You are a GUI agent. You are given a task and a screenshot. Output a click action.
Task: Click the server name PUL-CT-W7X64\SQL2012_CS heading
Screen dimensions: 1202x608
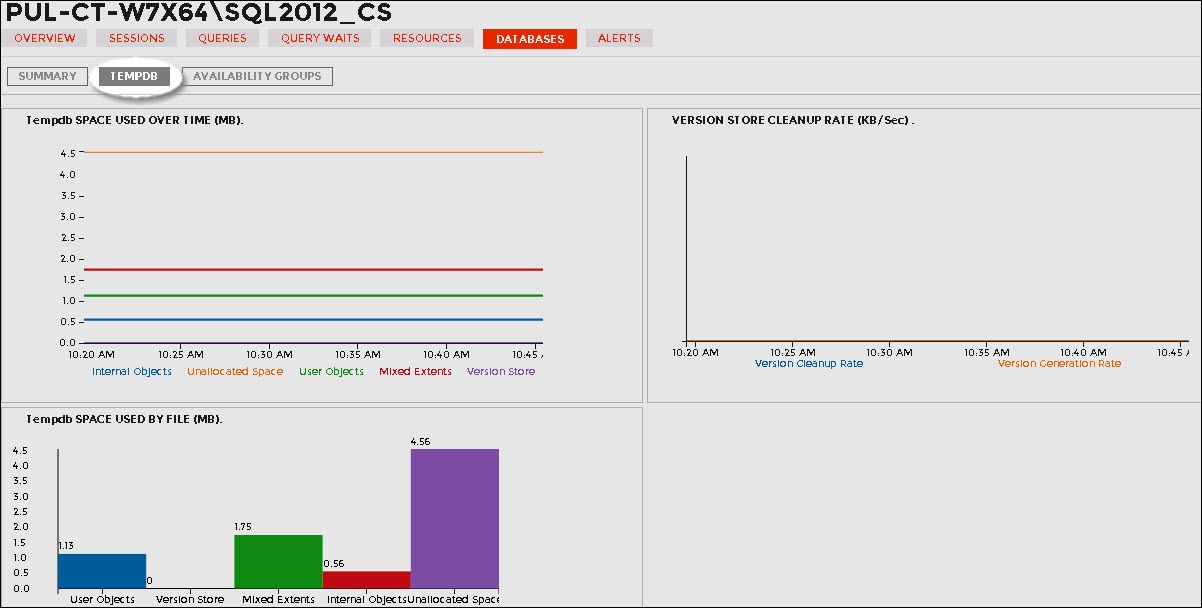click(199, 13)
